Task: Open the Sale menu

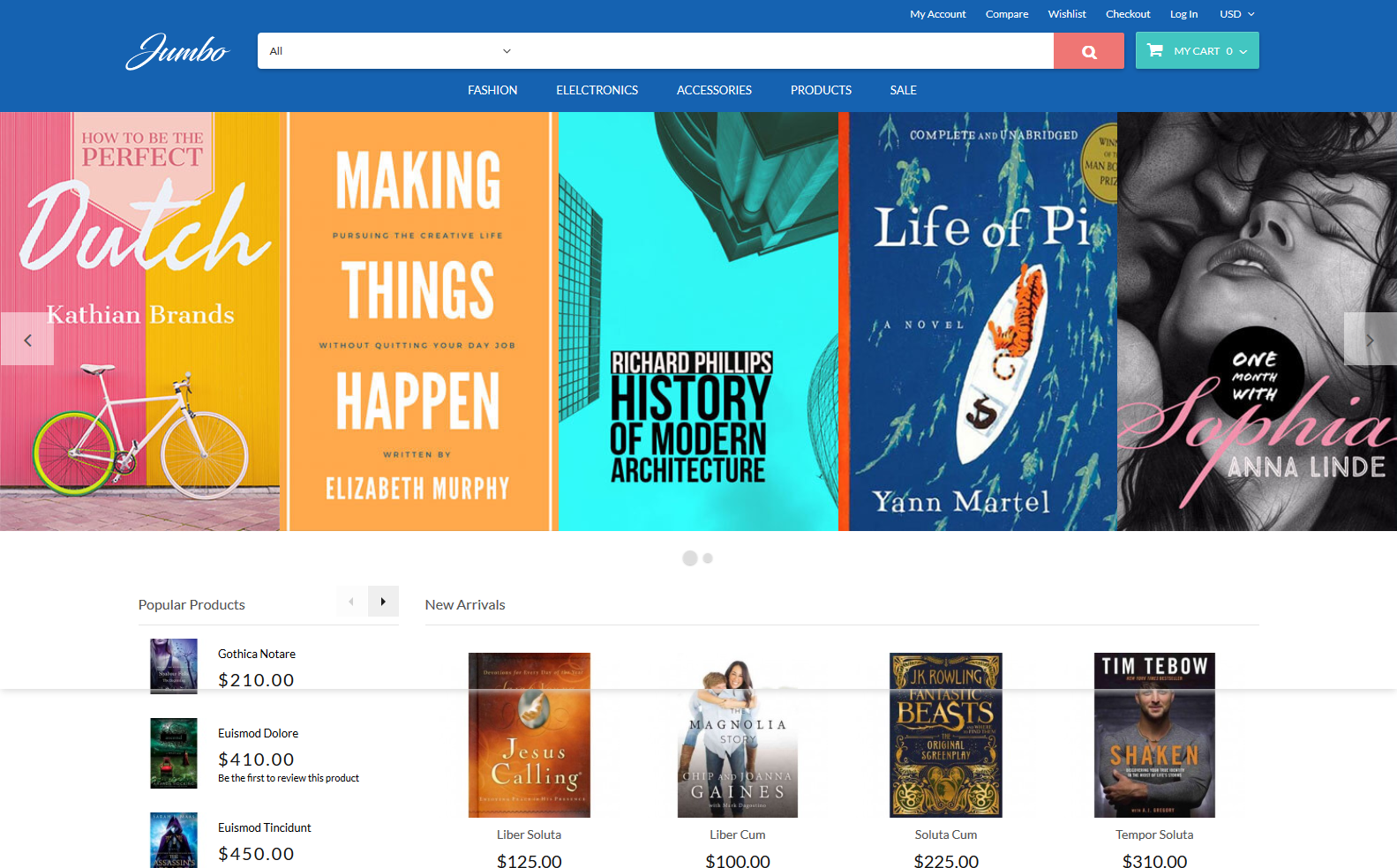Action: pyautogui.click(x=903, y=90)
